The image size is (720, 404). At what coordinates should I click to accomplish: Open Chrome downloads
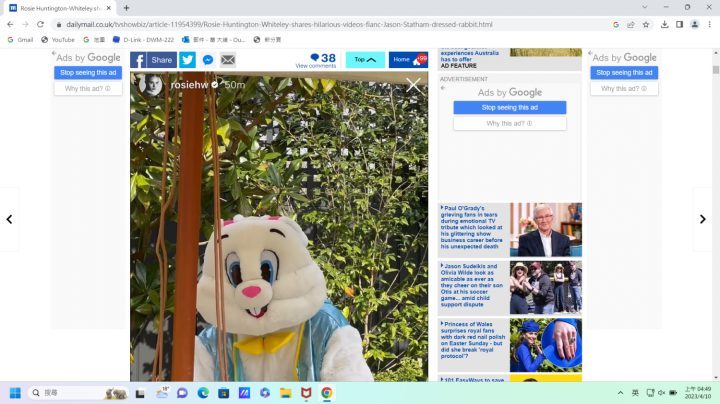coord(664,24)
